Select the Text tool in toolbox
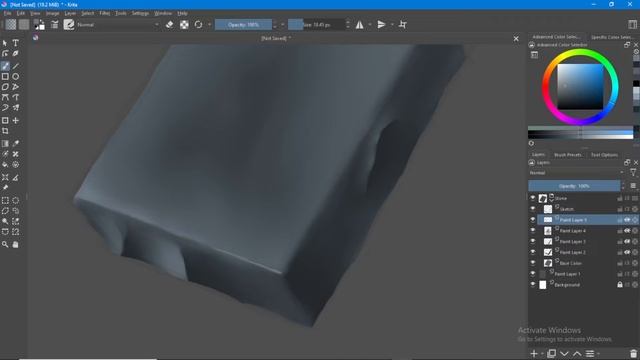This screenshot has height=360, width=640. pos(16,43)
